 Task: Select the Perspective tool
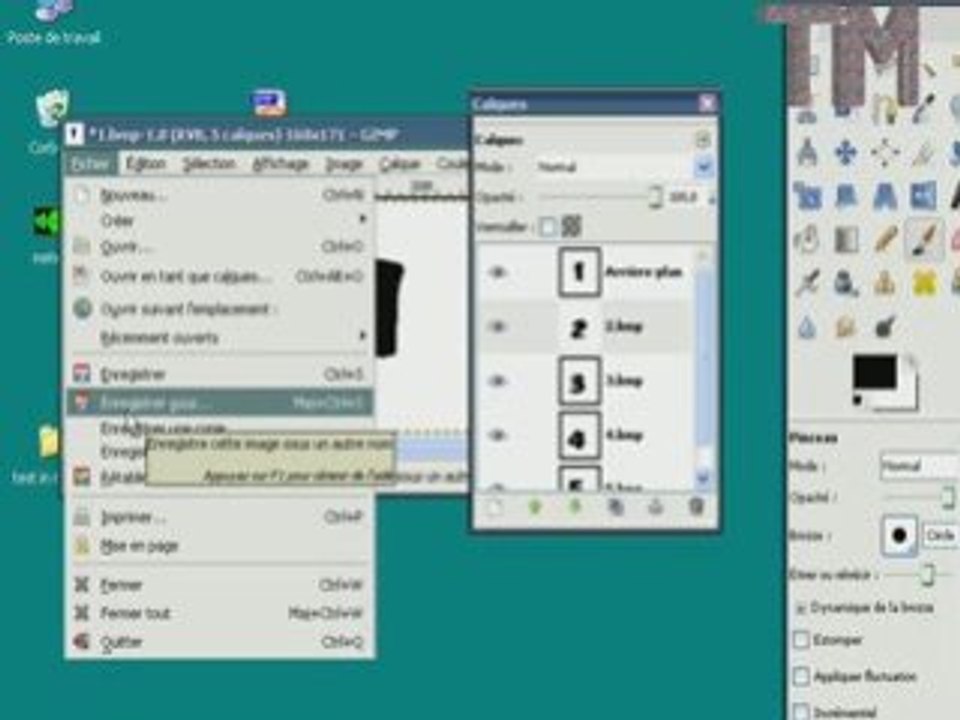[x=885, y=197]
